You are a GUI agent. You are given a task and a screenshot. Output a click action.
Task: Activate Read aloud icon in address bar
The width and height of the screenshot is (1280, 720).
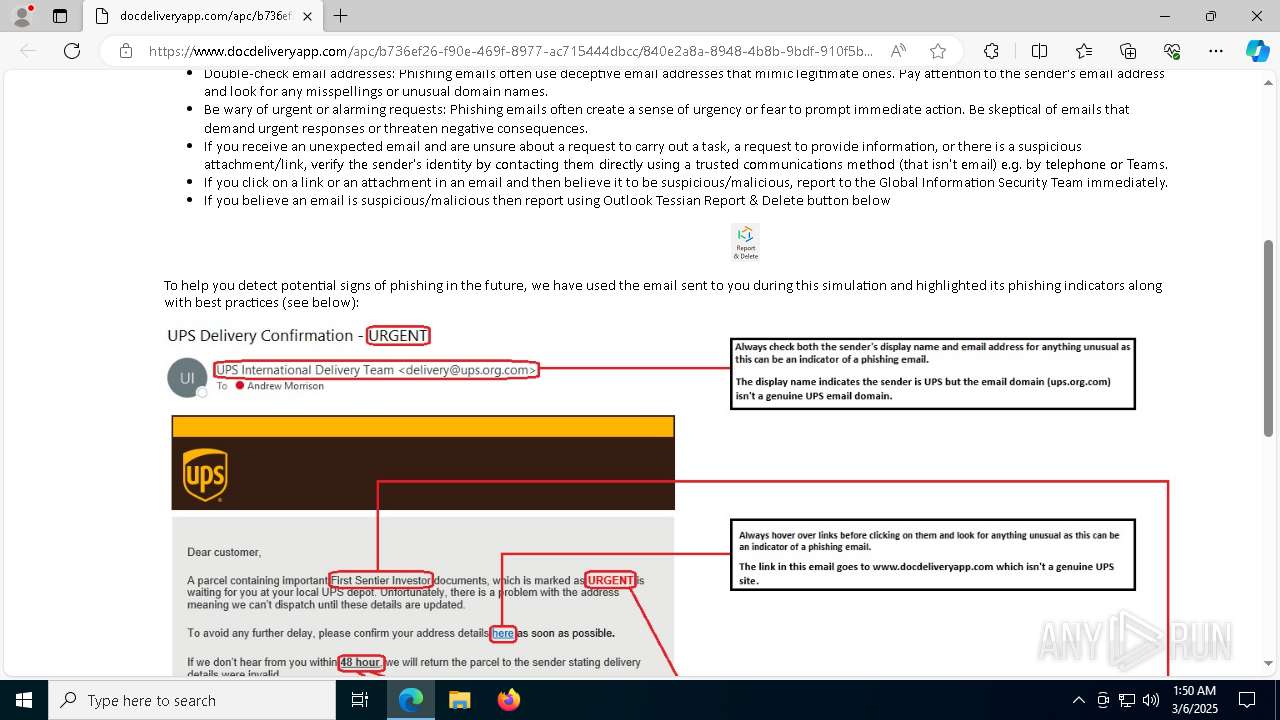(898, 51)
